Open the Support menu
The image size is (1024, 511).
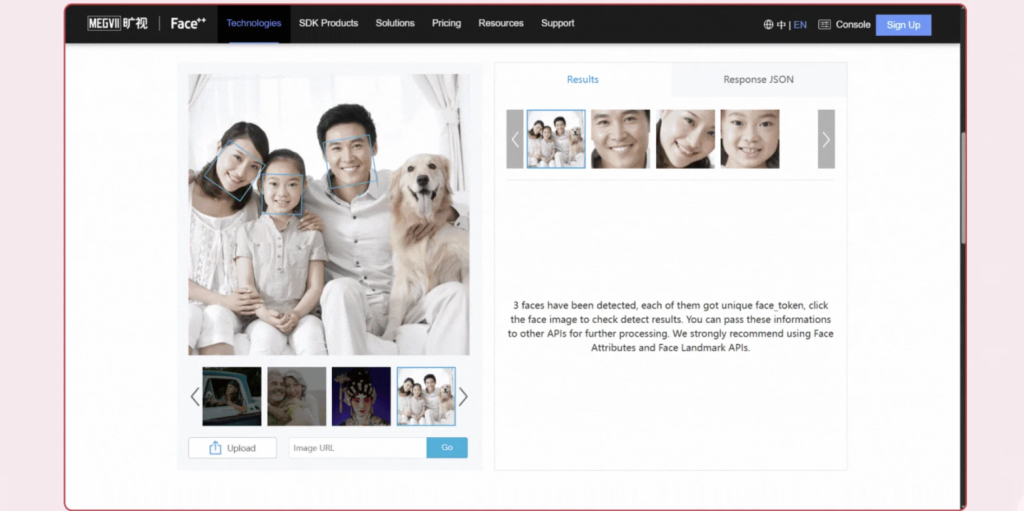pos(558,23)
